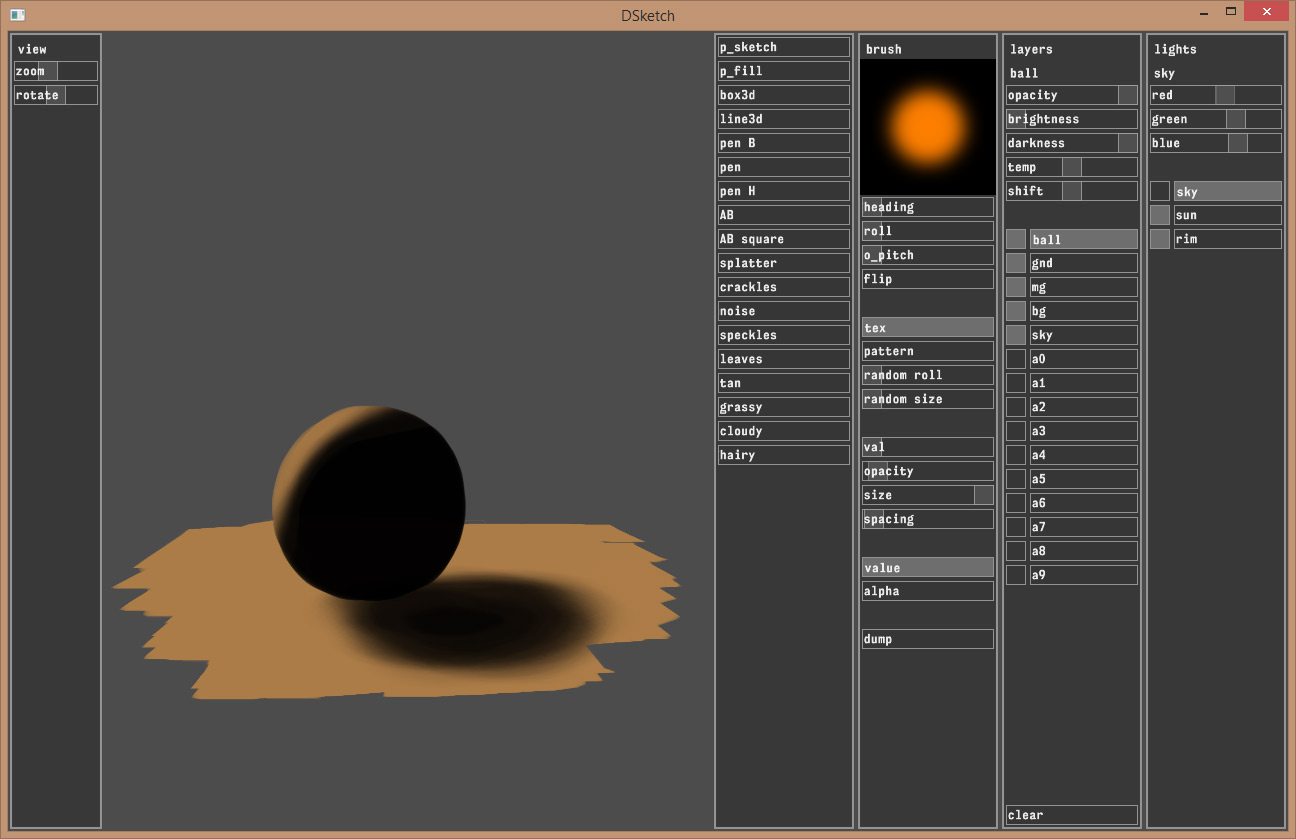Click the orange brush preview thumbnail
The height and width of the screenshot is (839, 1296).
tap(927, 126)
